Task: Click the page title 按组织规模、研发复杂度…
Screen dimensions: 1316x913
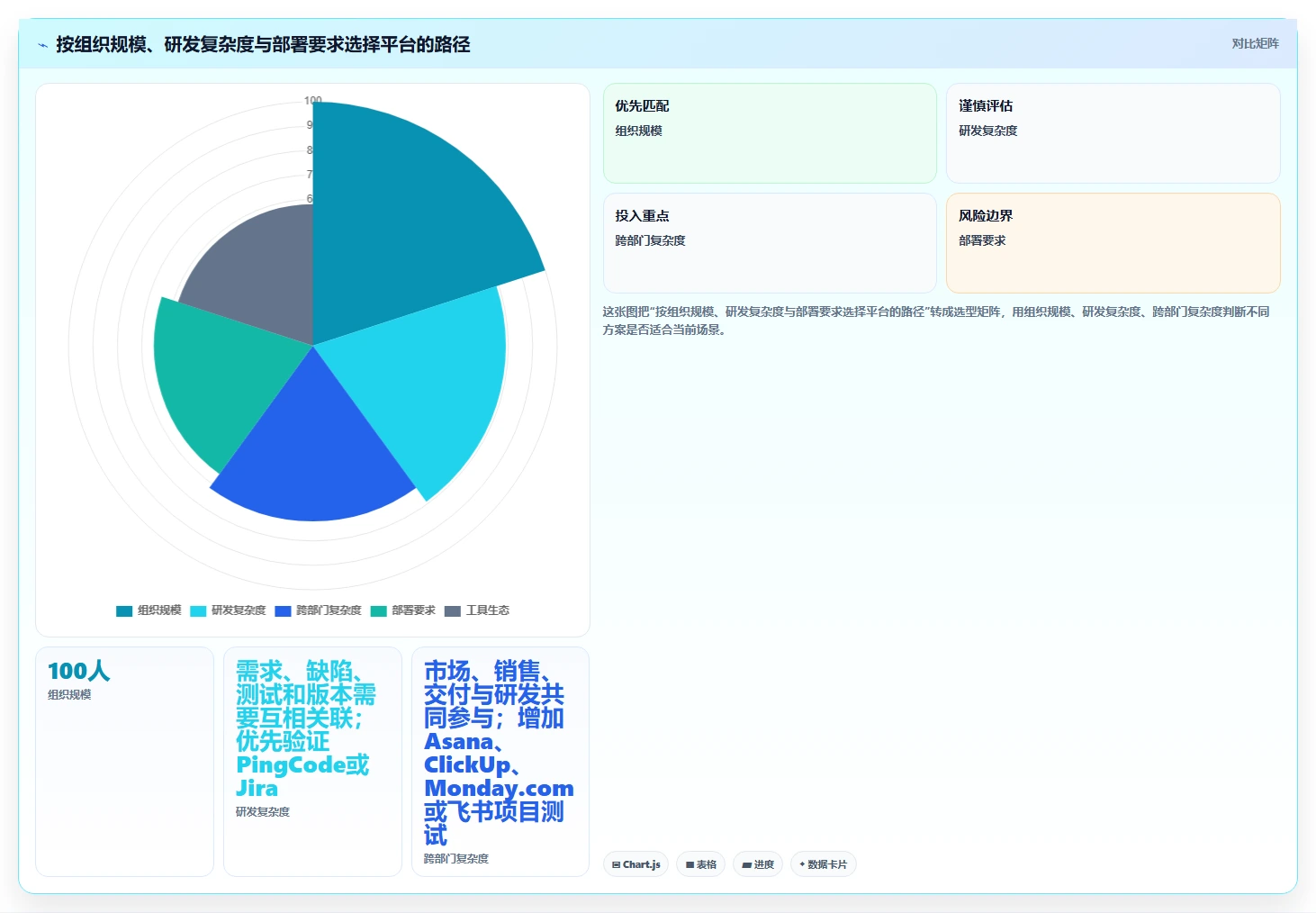Action: pyautogui.click(x=263, y=44)
